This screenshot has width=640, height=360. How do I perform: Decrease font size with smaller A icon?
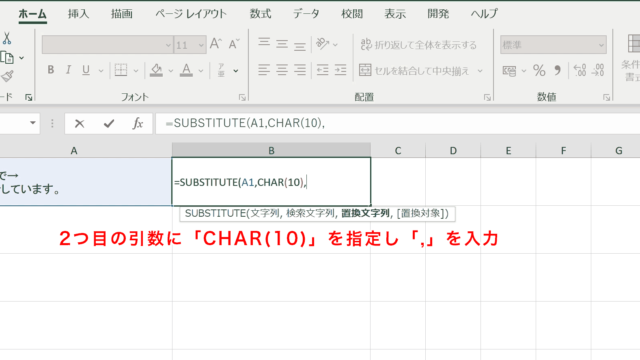point(234,44)
